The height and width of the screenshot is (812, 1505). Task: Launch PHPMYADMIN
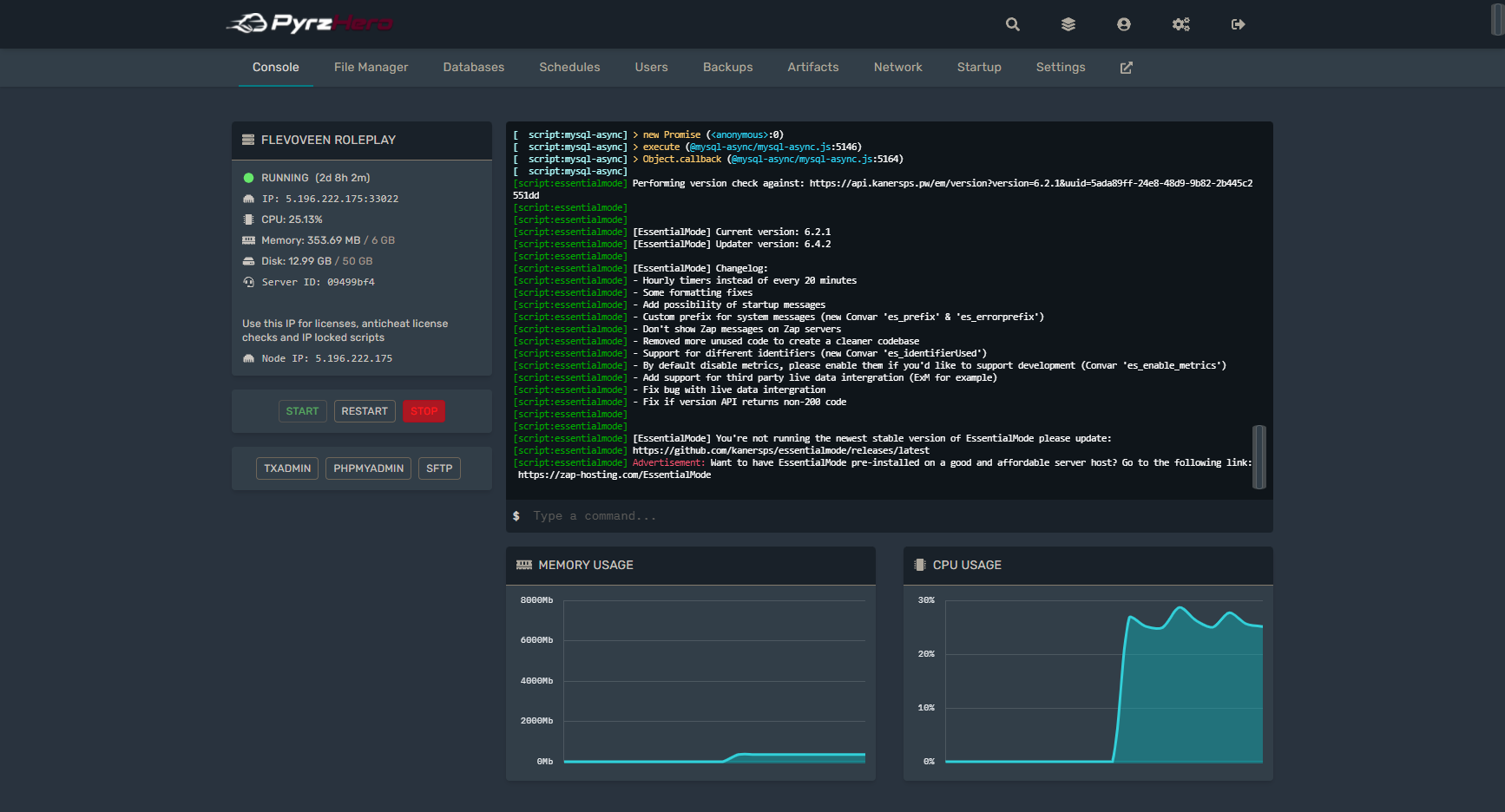368,468
